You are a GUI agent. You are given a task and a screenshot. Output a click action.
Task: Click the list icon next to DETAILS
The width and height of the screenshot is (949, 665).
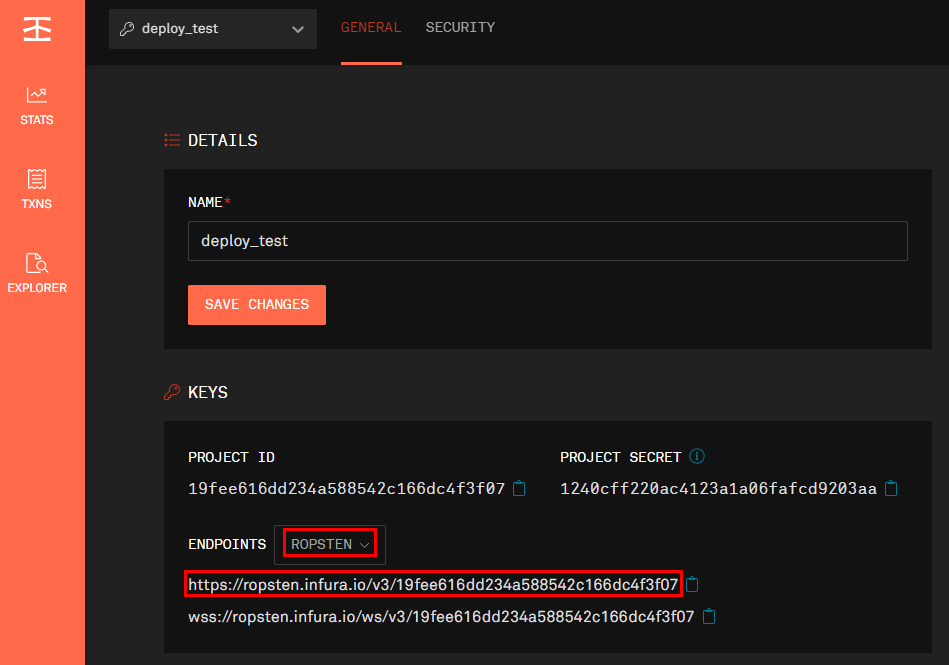tap(172, 140)
